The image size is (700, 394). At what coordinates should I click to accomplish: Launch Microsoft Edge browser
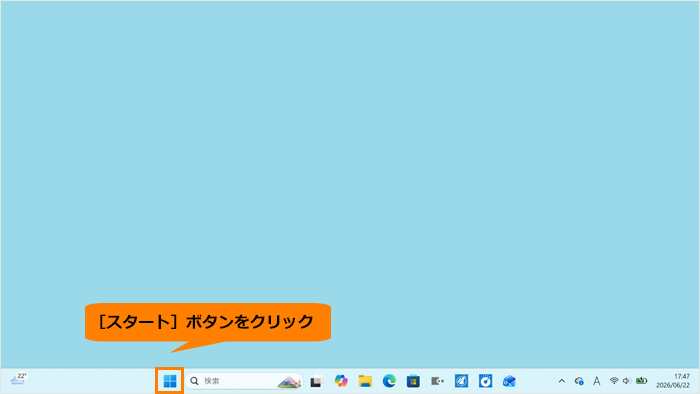(x=389, y=381)
